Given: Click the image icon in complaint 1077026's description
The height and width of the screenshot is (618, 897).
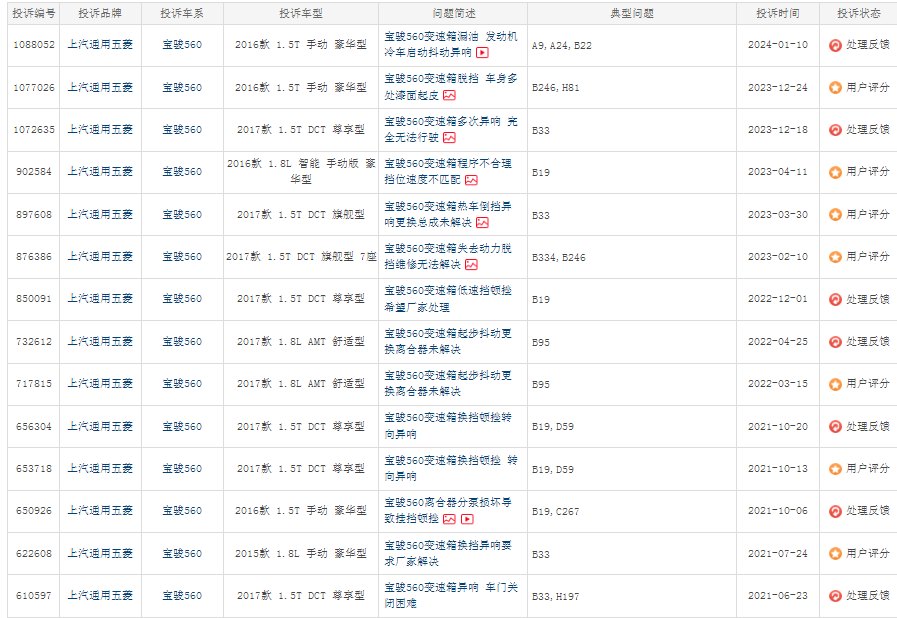Looking at the screenshot, I should point(450,96).
